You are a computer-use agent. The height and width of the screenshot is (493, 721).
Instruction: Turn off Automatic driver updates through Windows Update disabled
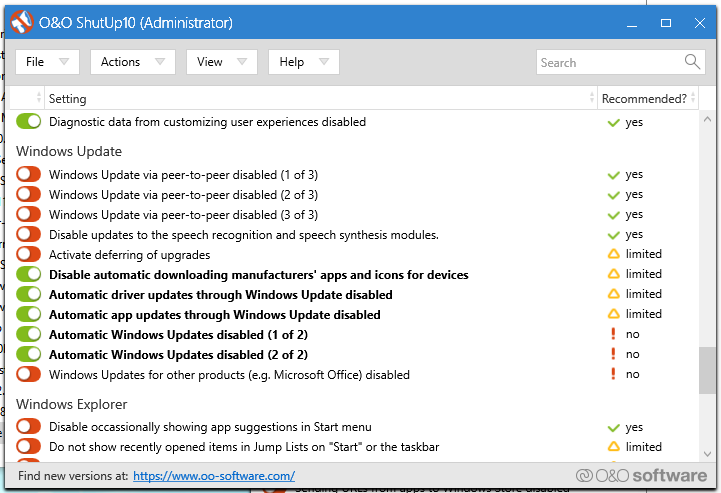[29, 294]
